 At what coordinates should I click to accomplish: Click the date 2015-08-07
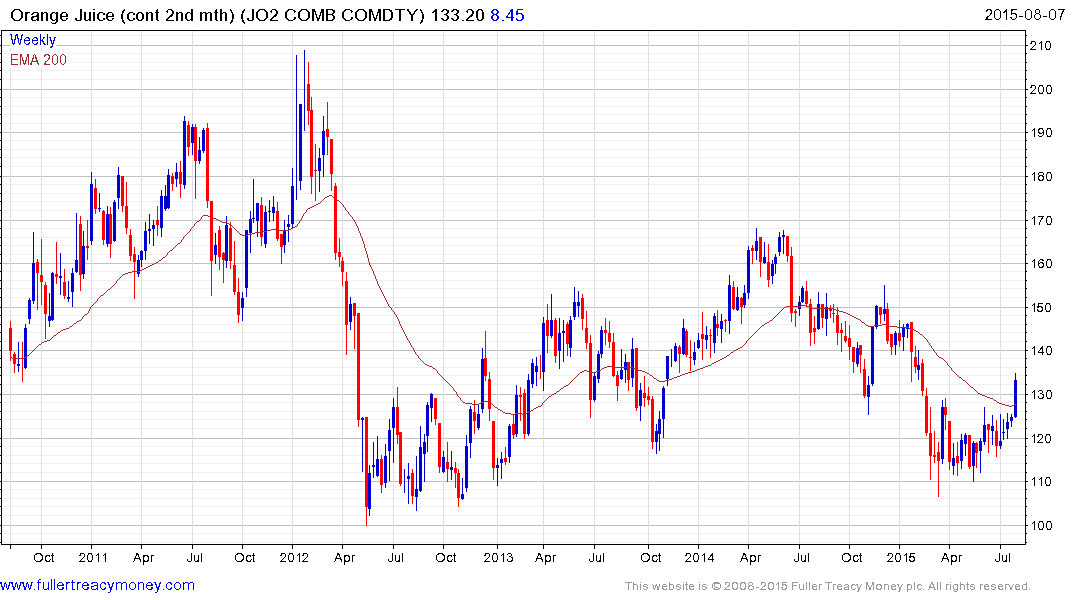pyautogui.click(x=1024, y=15)
